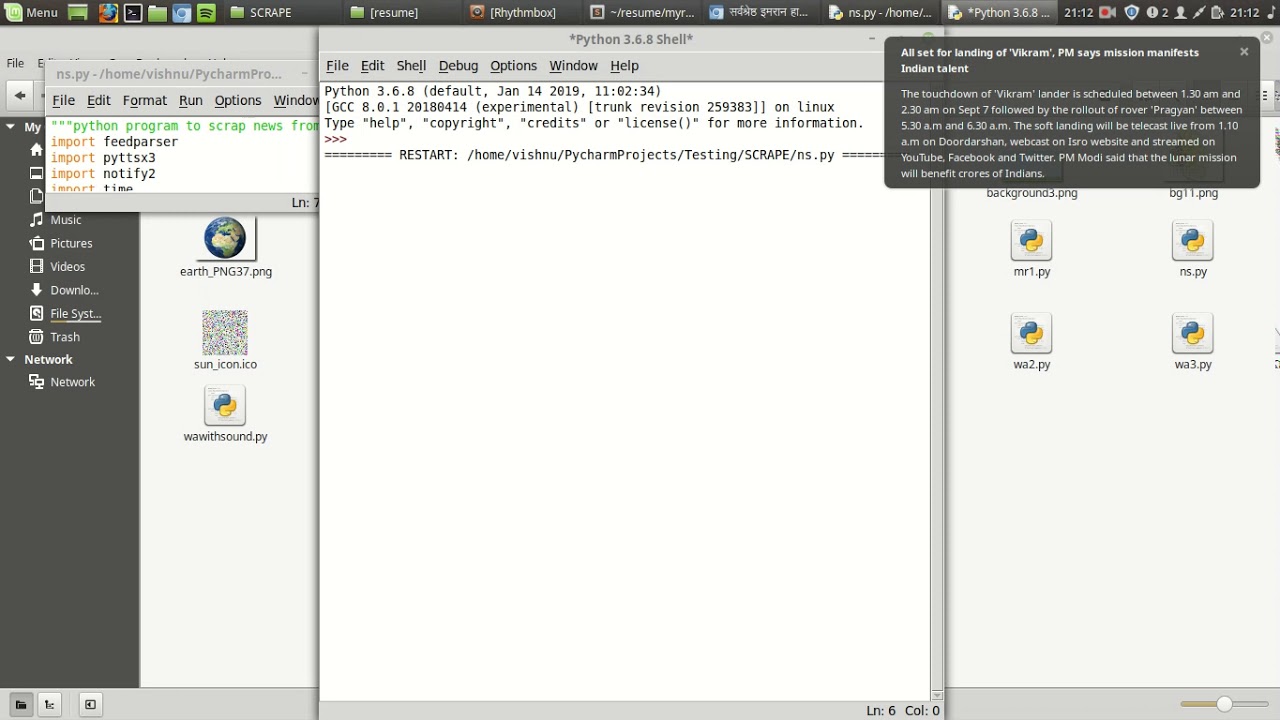
Task: Adjust the icon zoom slider handle
Action: coord(1224,704)
